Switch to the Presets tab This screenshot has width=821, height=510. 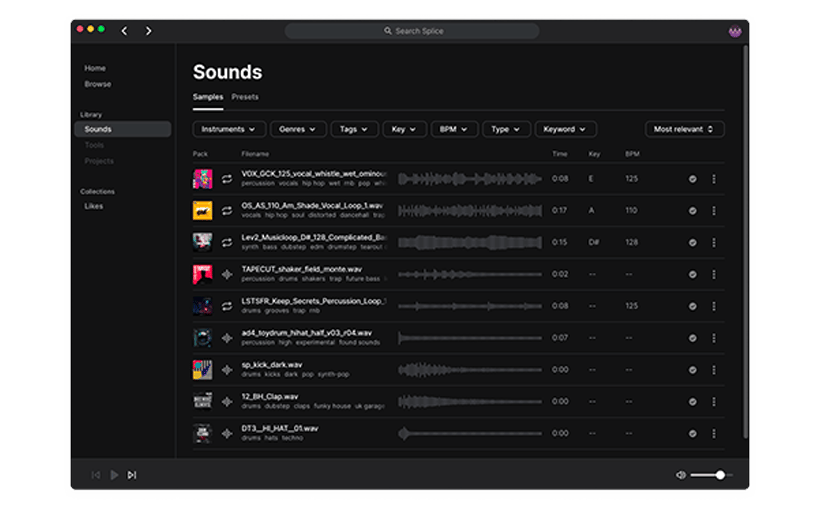pos(245,97)
